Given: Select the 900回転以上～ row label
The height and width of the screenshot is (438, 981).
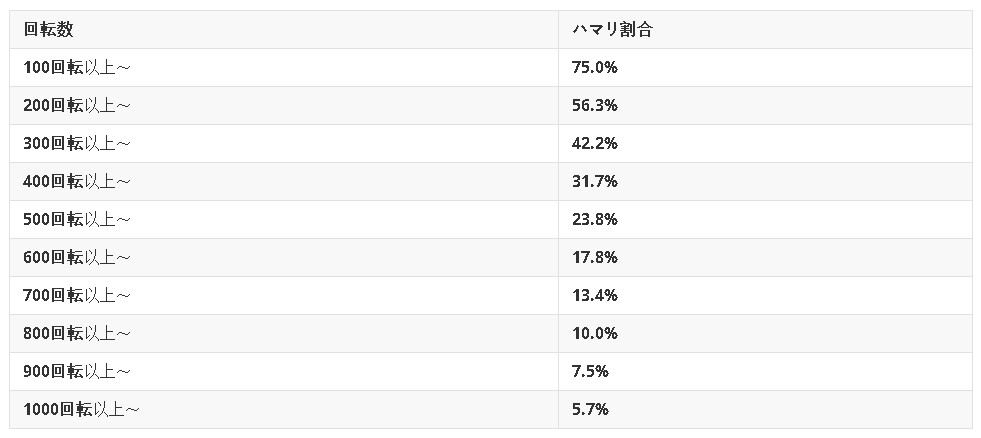Looking at the screenshot, I should pos(77,372).
